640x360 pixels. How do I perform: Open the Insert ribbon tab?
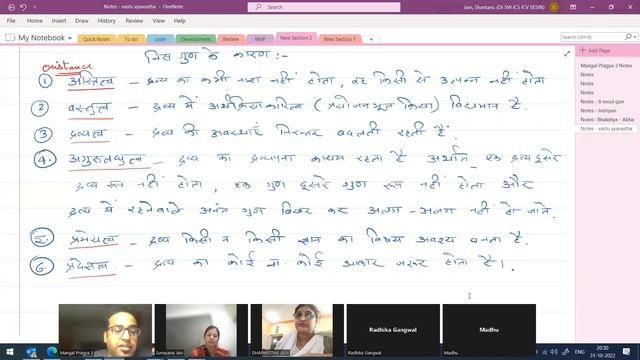point(59,20)
